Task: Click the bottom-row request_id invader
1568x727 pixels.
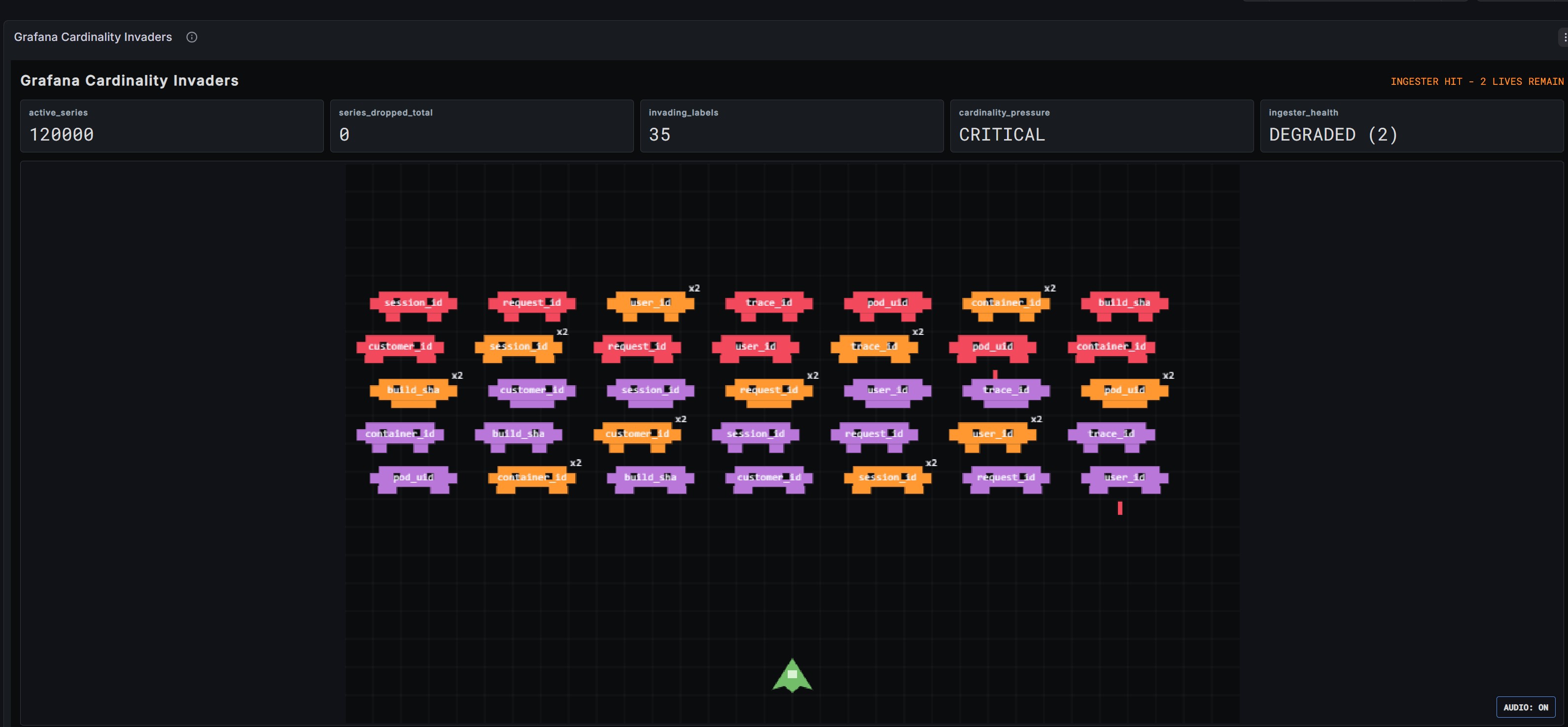Action: pyautogui.click(x=1006, y=480)
